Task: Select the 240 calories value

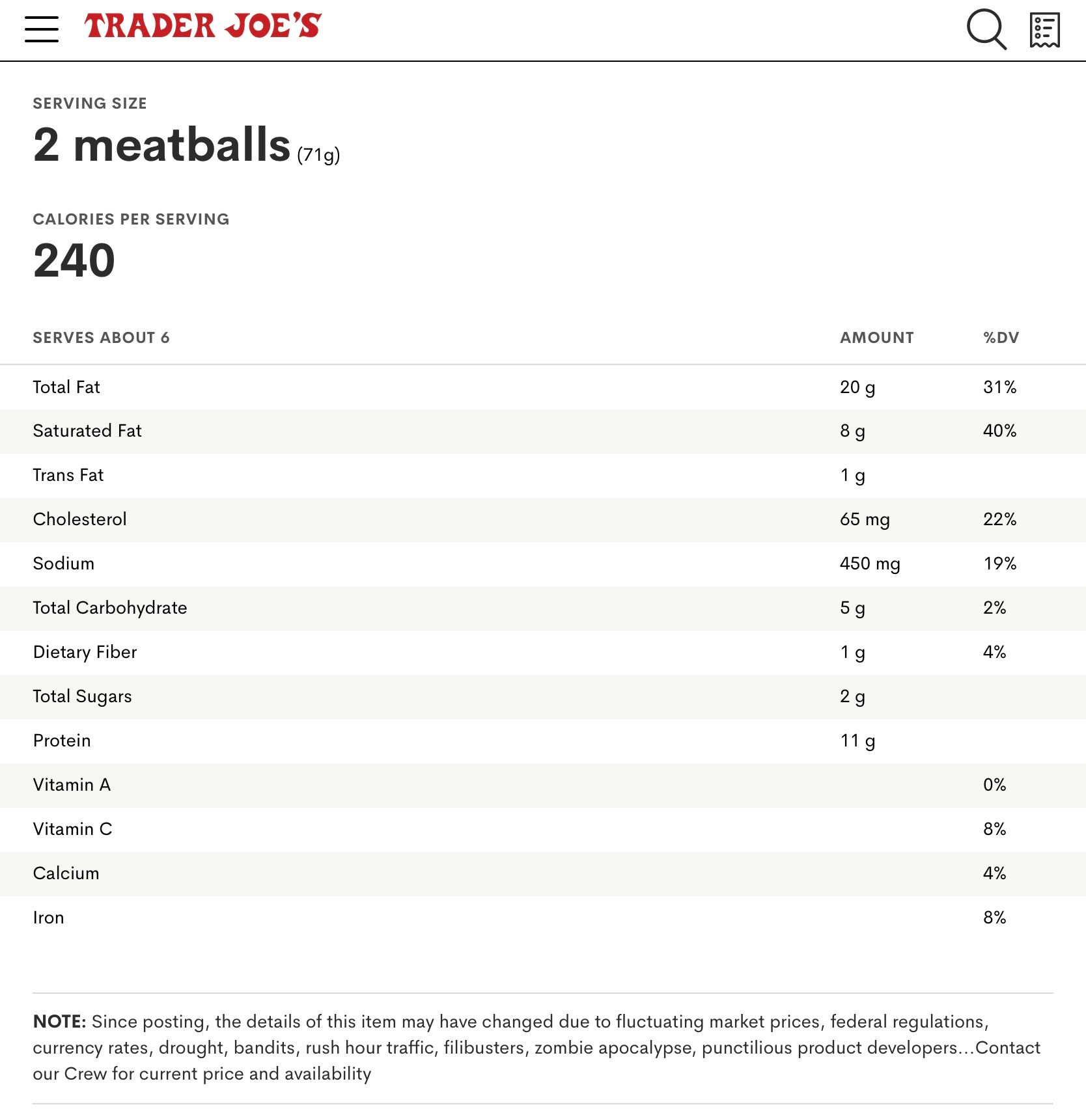Action: point(74,260)
